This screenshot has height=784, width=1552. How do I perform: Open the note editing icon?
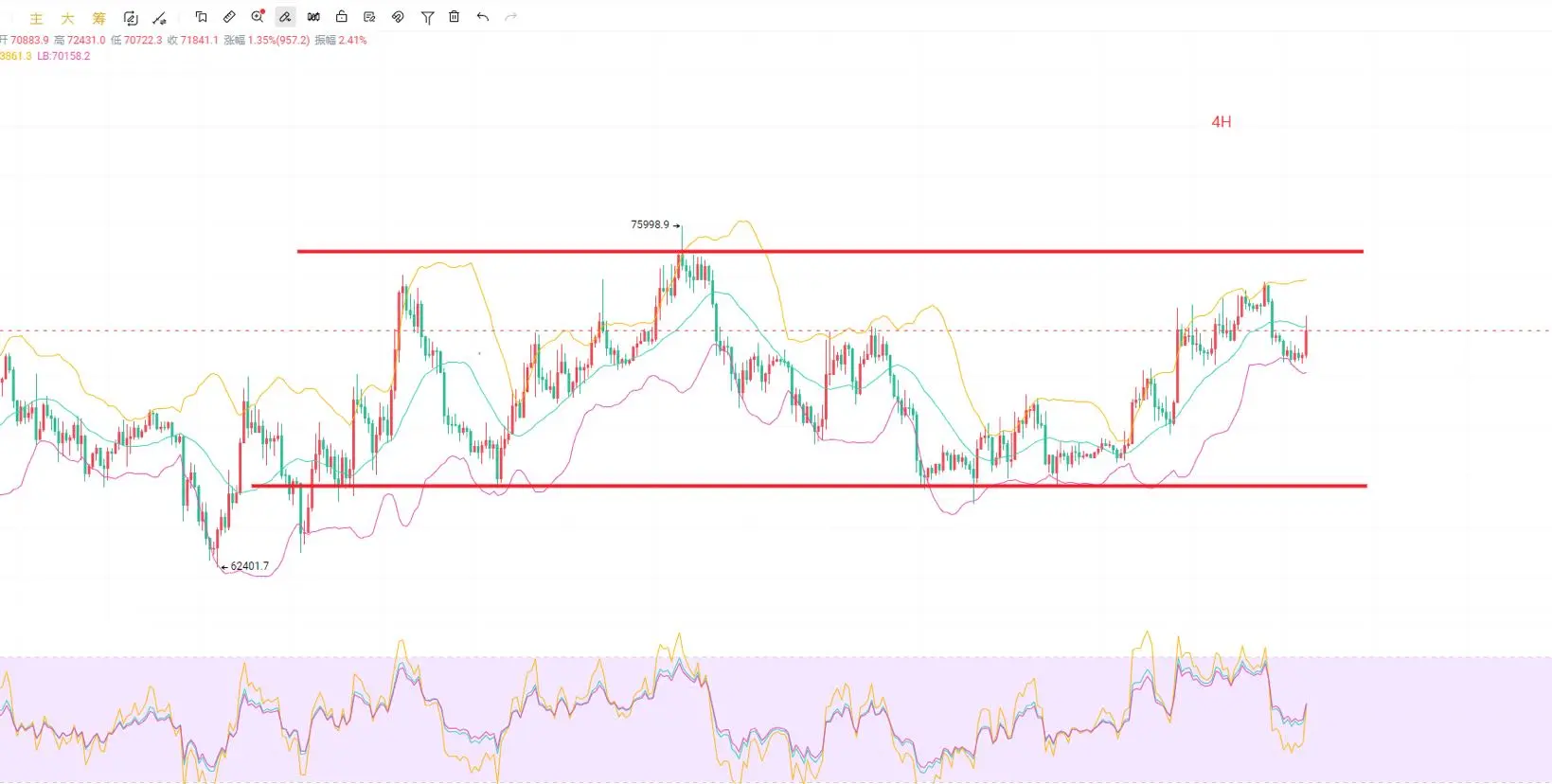(369, 17)
